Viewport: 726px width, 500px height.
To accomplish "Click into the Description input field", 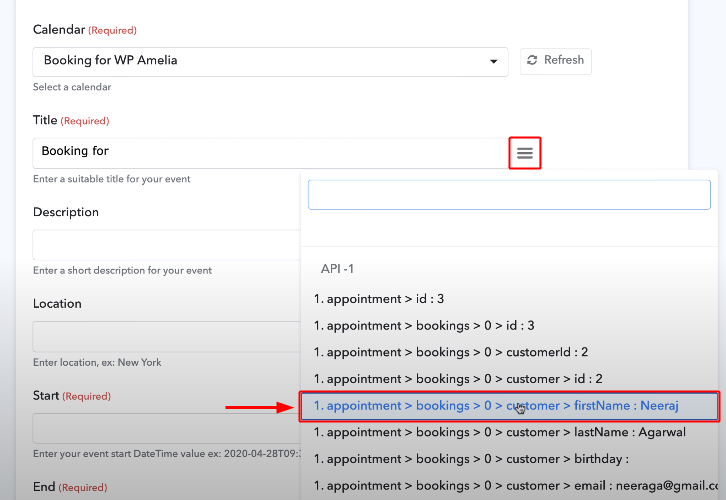I will coord(165,245).
